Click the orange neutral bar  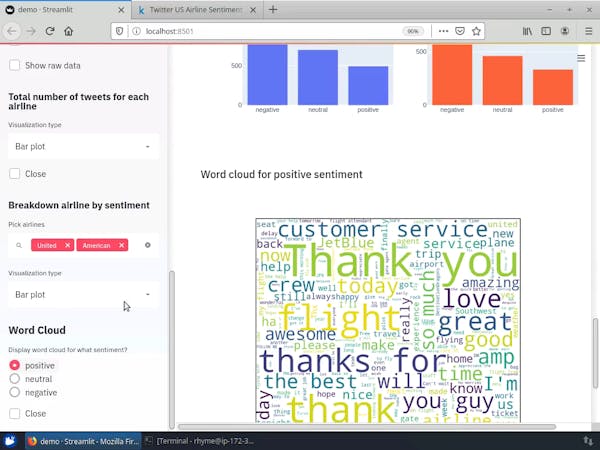(502, 80)
